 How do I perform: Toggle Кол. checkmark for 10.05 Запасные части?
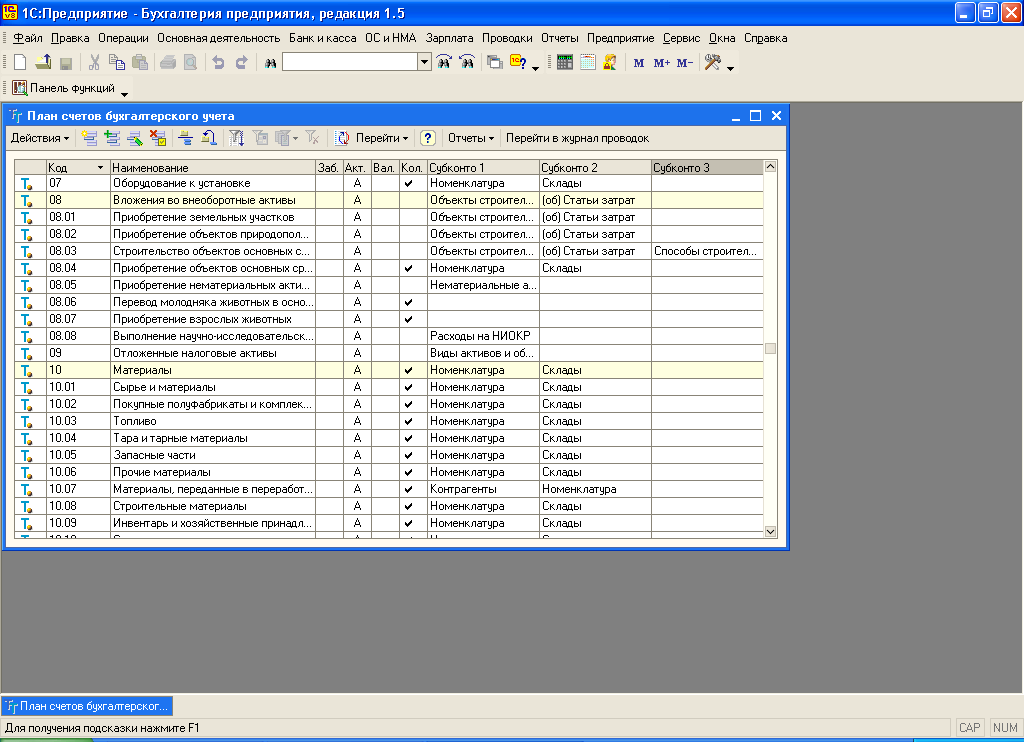409,455
